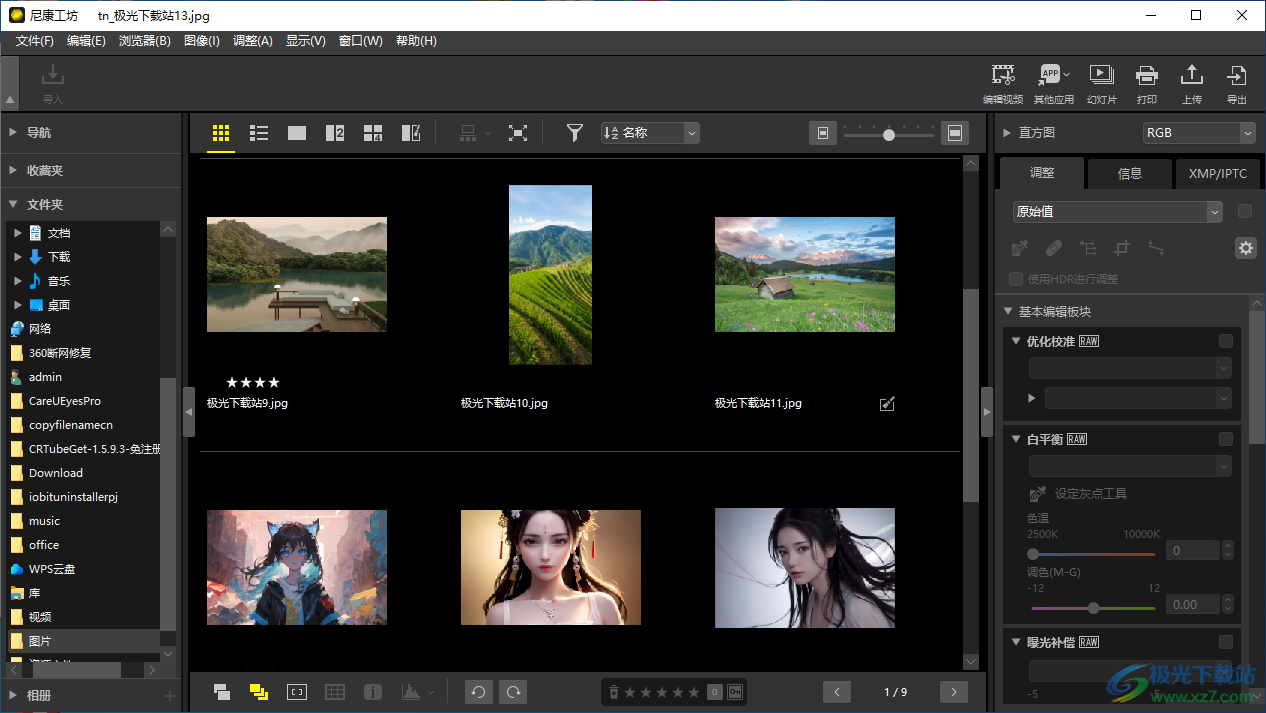Open adjustment settings gear
The image size is (1266, 713).
point(1245,248)
